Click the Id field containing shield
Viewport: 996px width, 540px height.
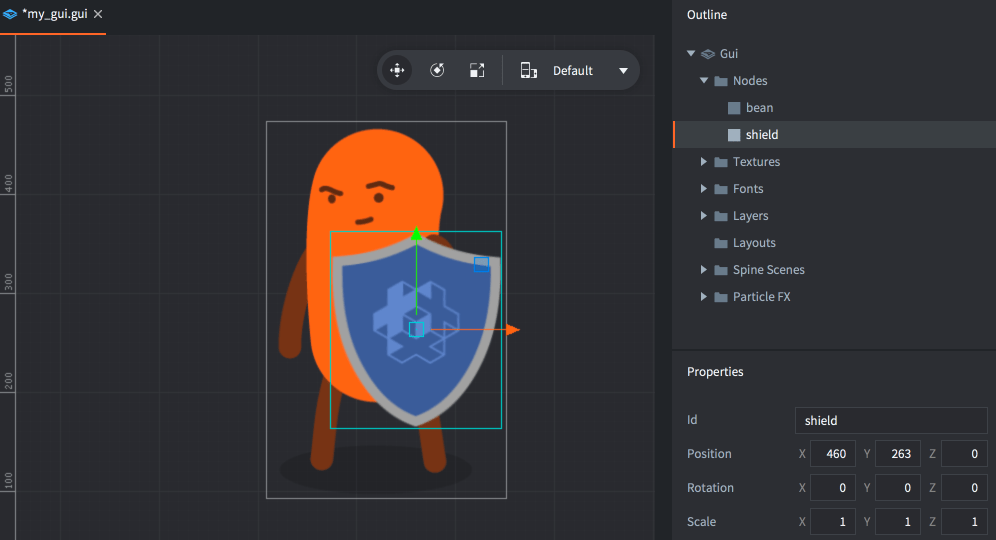[x=890, y=420]
